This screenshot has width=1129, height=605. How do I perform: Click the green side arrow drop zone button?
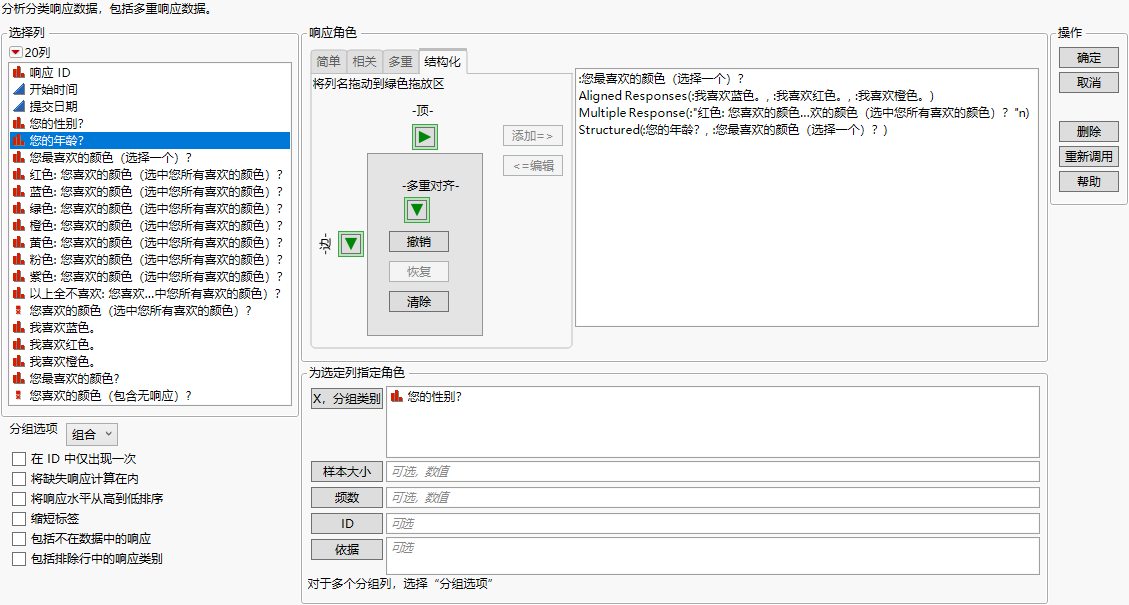(x=350, y=242)
